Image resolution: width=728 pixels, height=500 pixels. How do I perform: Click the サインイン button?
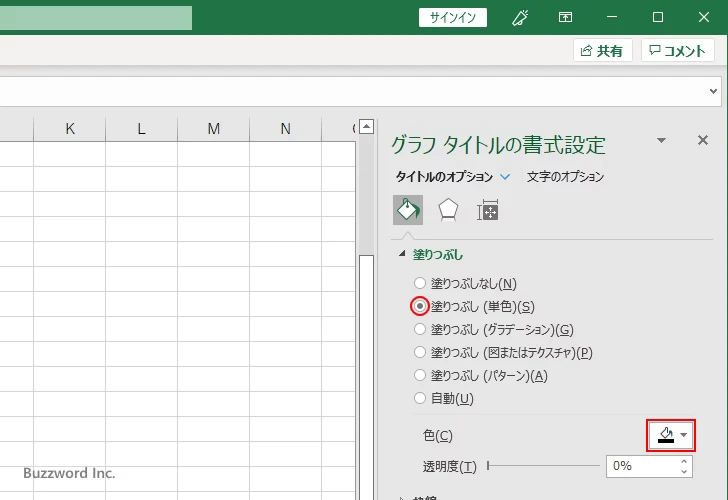[x=453, y=17]
